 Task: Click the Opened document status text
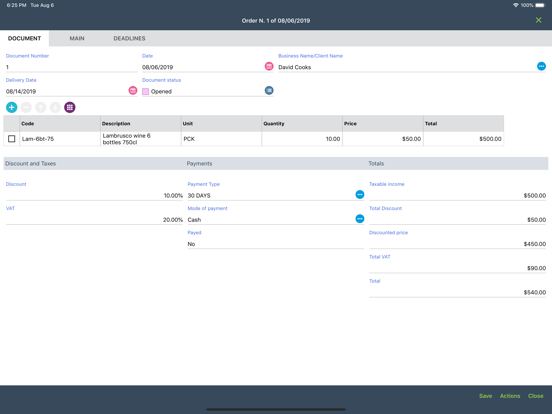click(161, 92)
